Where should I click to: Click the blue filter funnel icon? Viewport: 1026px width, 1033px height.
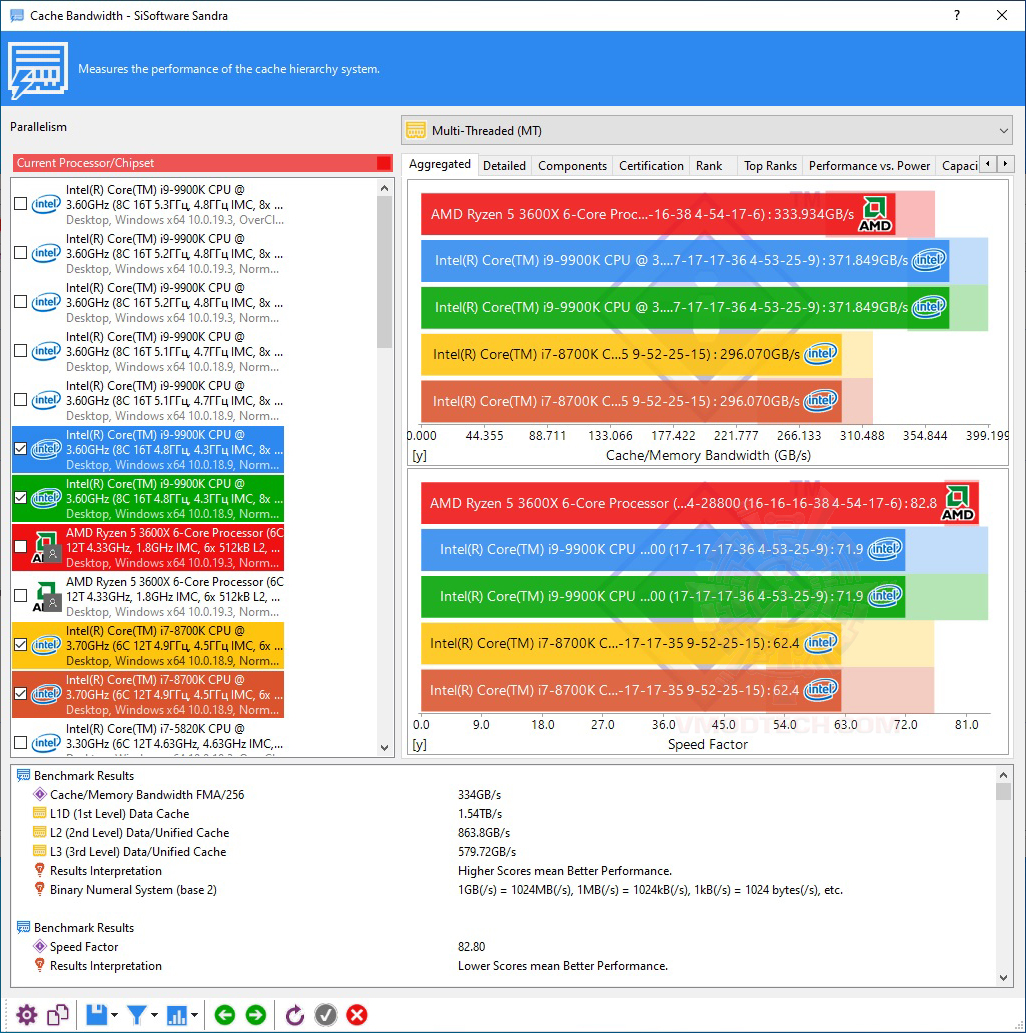click(x=136, y=1015)
